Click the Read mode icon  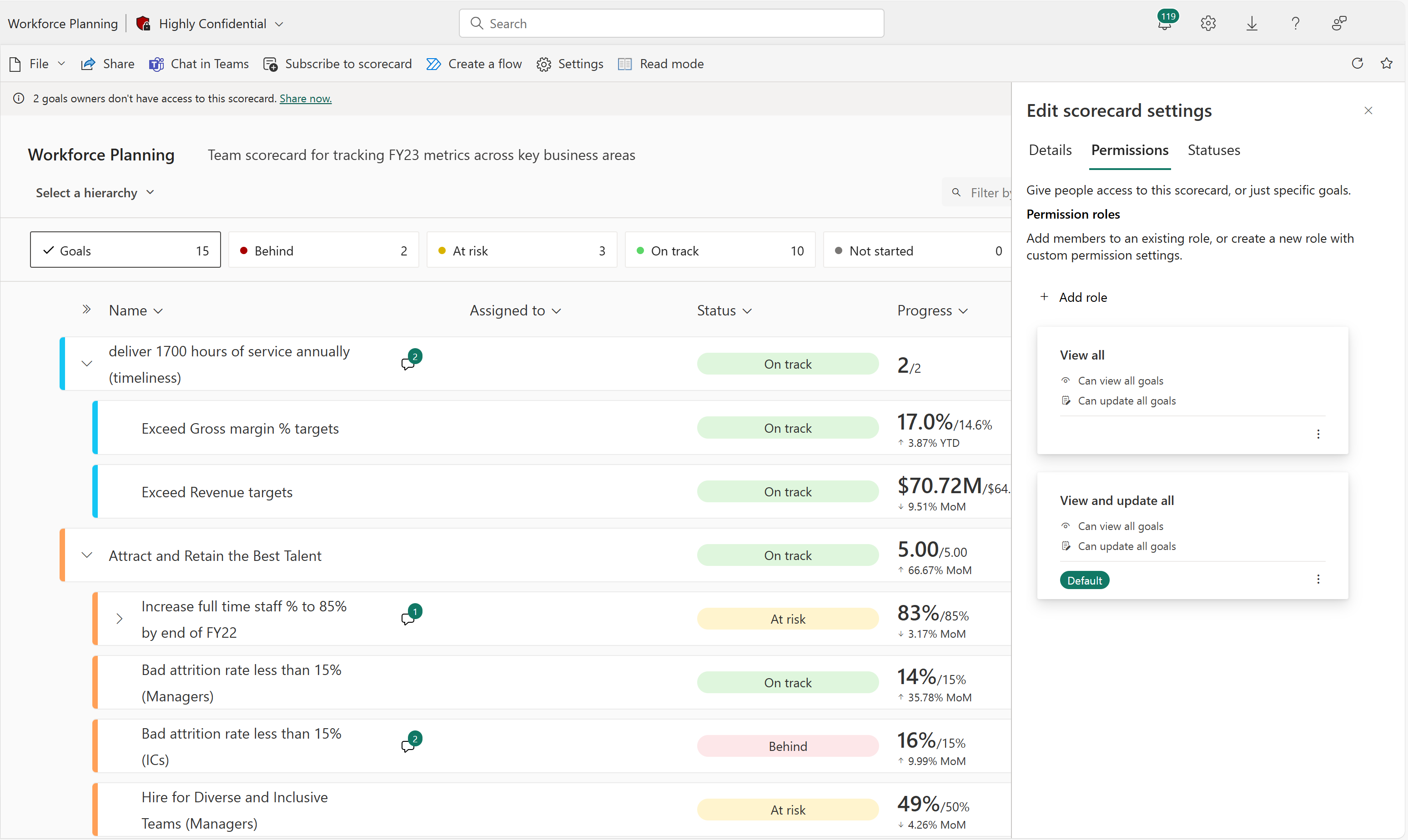(x=625, y=63)
